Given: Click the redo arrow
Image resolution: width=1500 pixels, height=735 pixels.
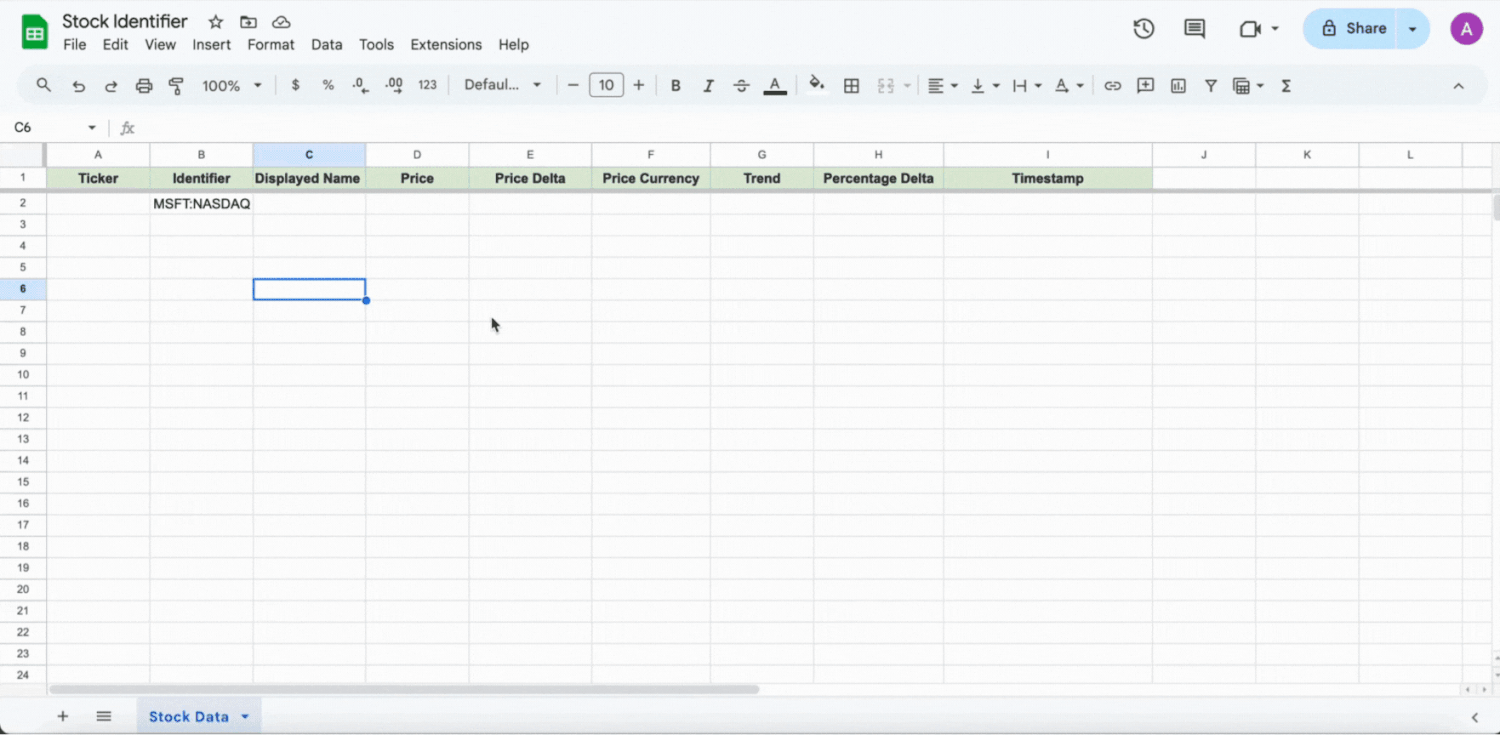Looking at the screenshot, I should tap(111, 86).
